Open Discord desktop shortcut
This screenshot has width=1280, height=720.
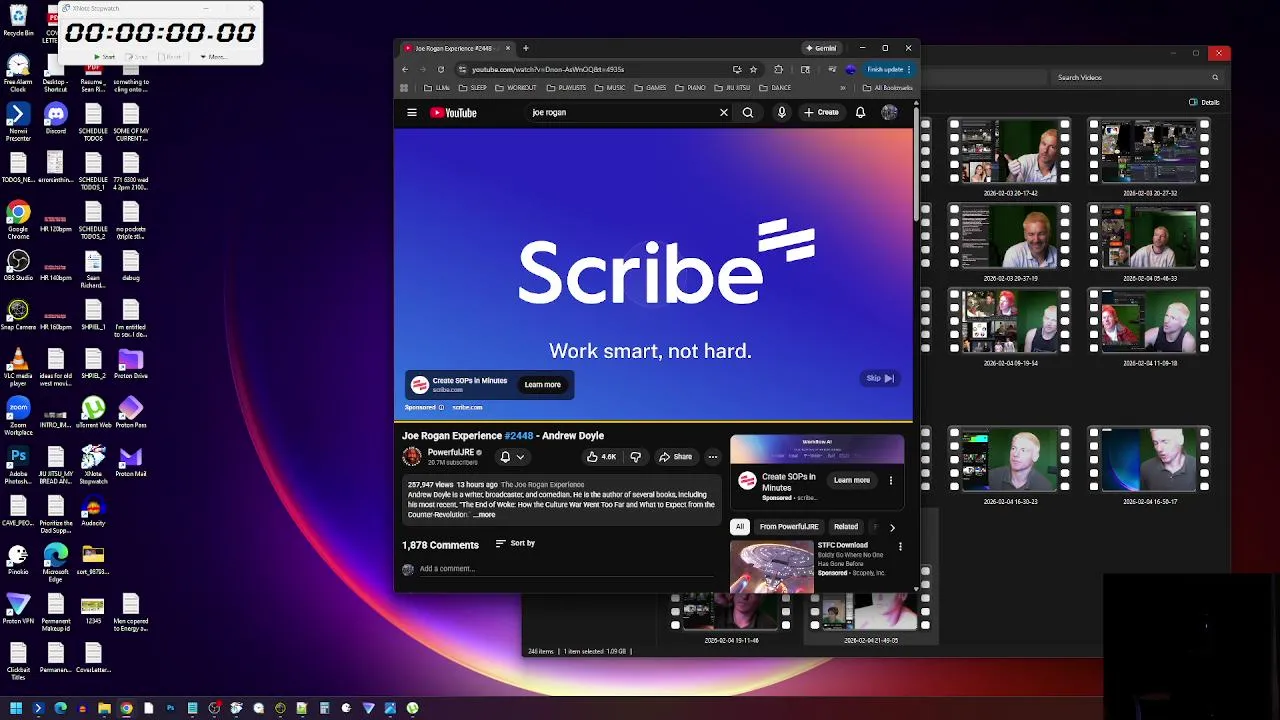point(56,120)
